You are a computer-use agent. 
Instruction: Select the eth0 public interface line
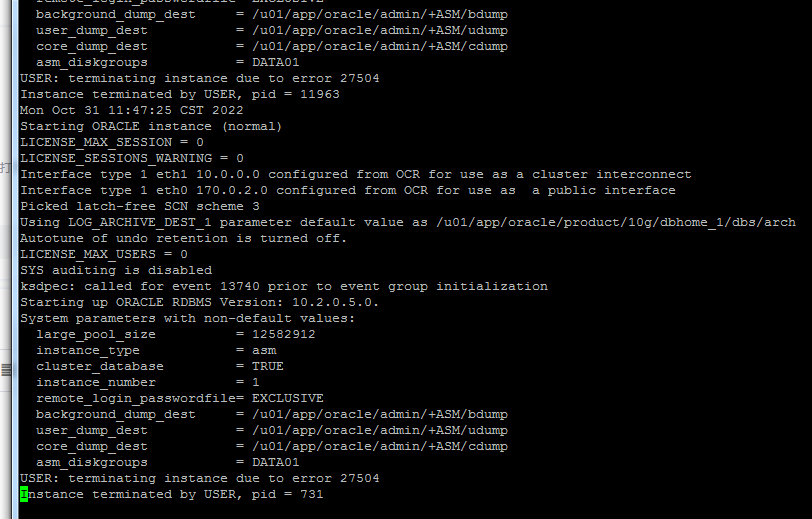[348, 190]
